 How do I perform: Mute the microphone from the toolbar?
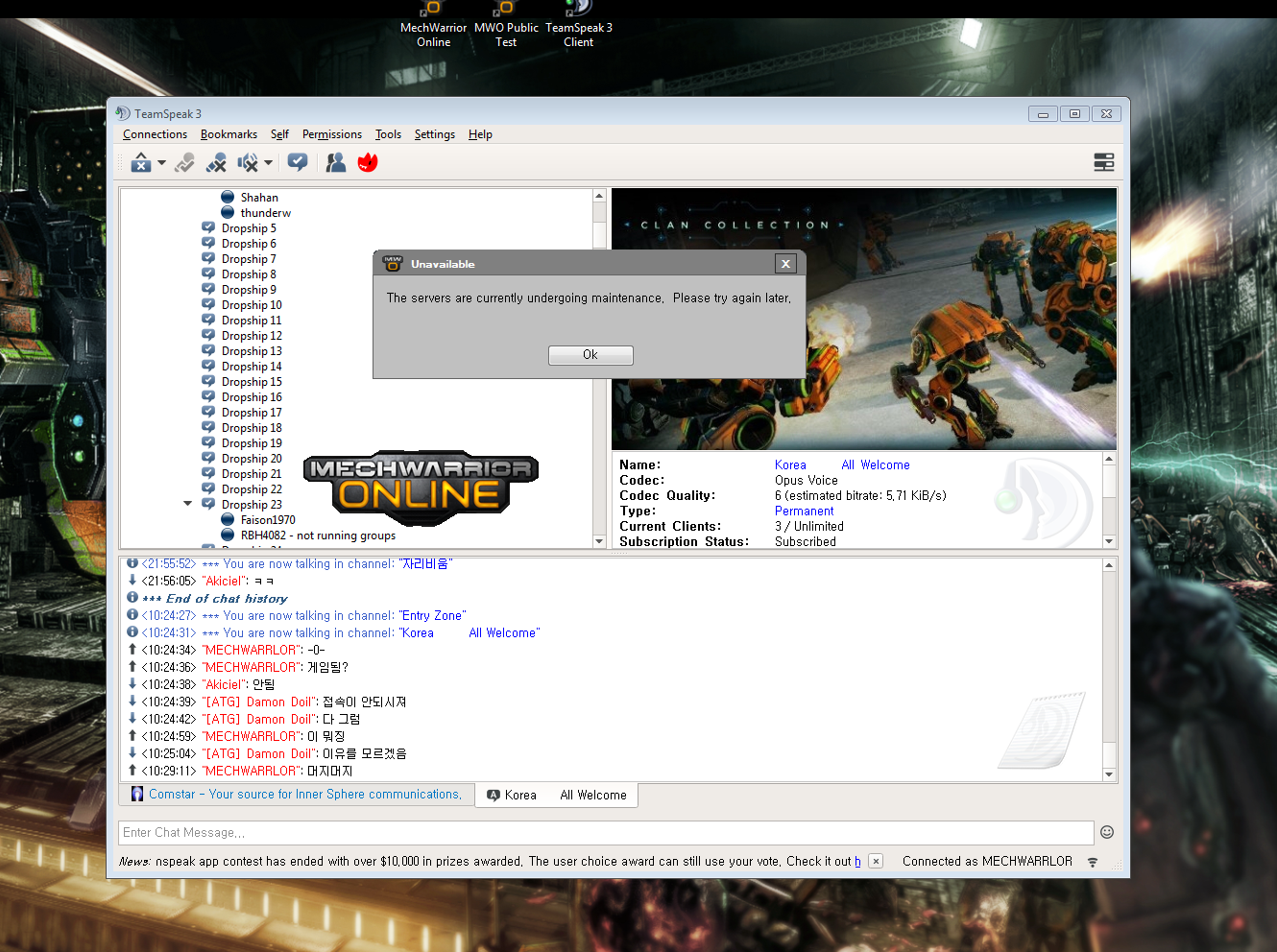(x=216, y=162)
